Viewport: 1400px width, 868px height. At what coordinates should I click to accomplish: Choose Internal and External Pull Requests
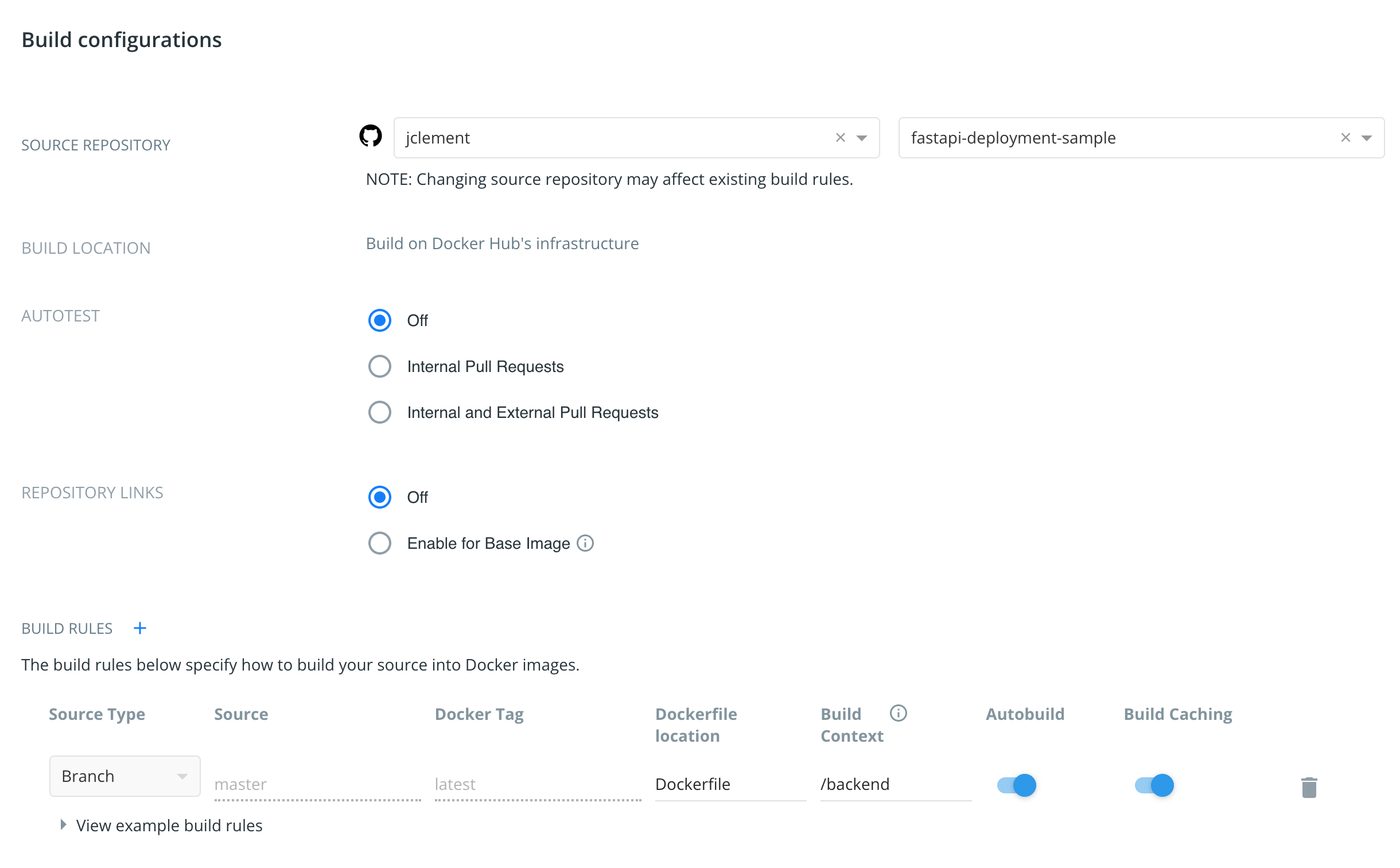tap(379, 412)
